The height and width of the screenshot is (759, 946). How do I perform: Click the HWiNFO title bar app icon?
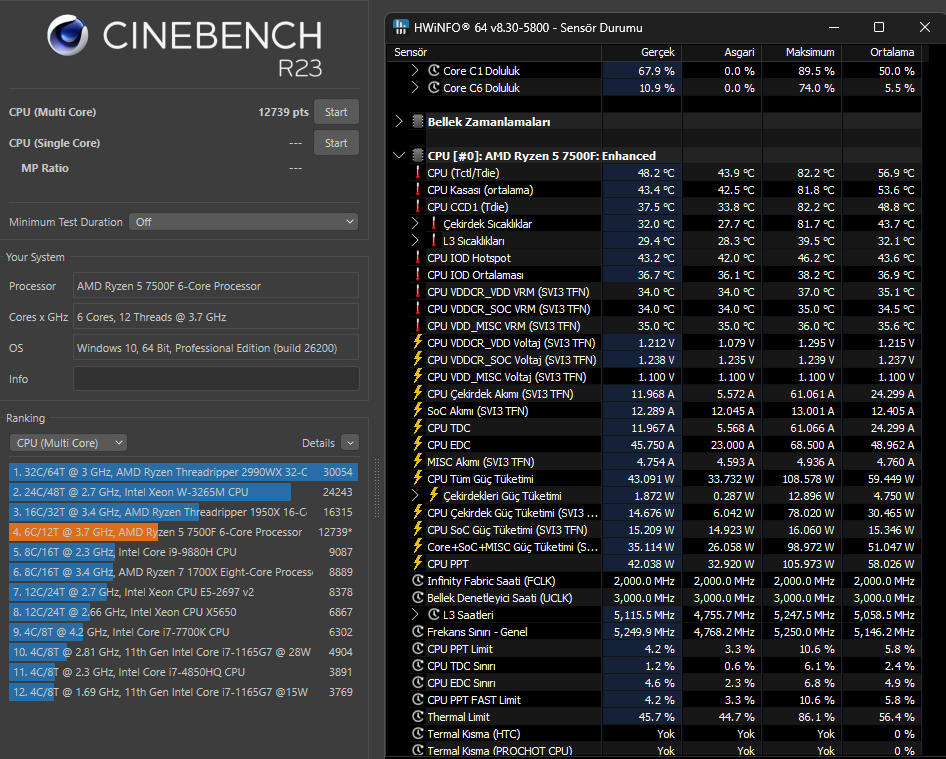click(x=401, y=27)
